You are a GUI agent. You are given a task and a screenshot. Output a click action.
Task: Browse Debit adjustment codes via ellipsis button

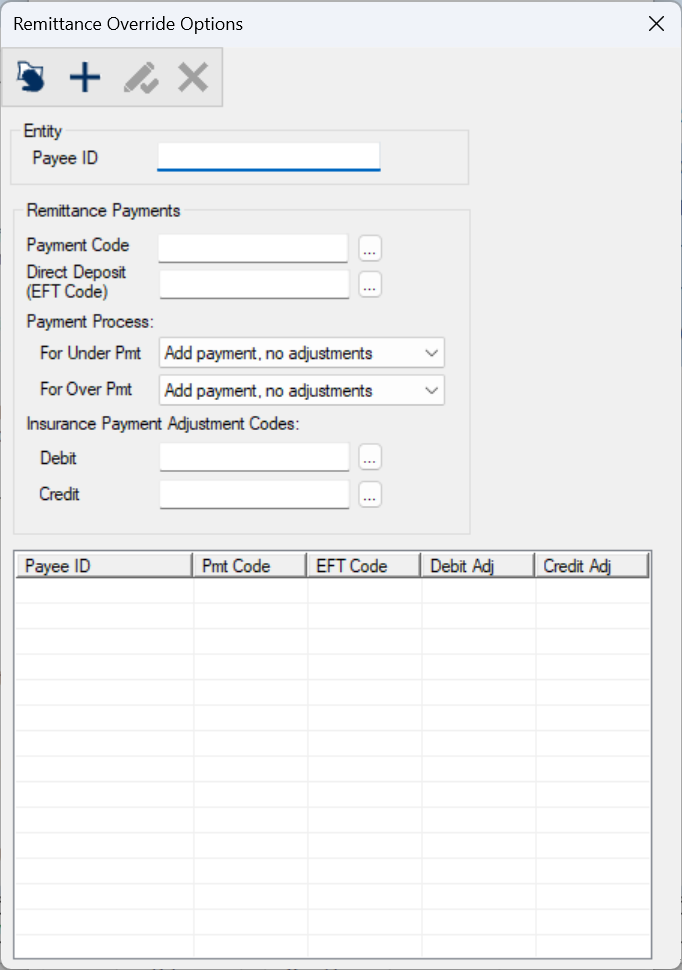coord(370,458)
